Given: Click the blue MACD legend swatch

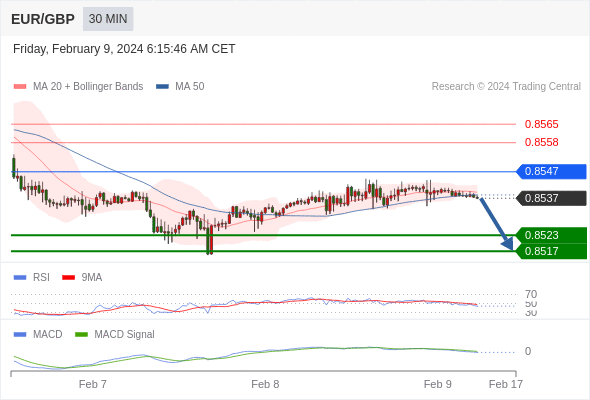Looking at the screenshot, I should tap(20, 335).
